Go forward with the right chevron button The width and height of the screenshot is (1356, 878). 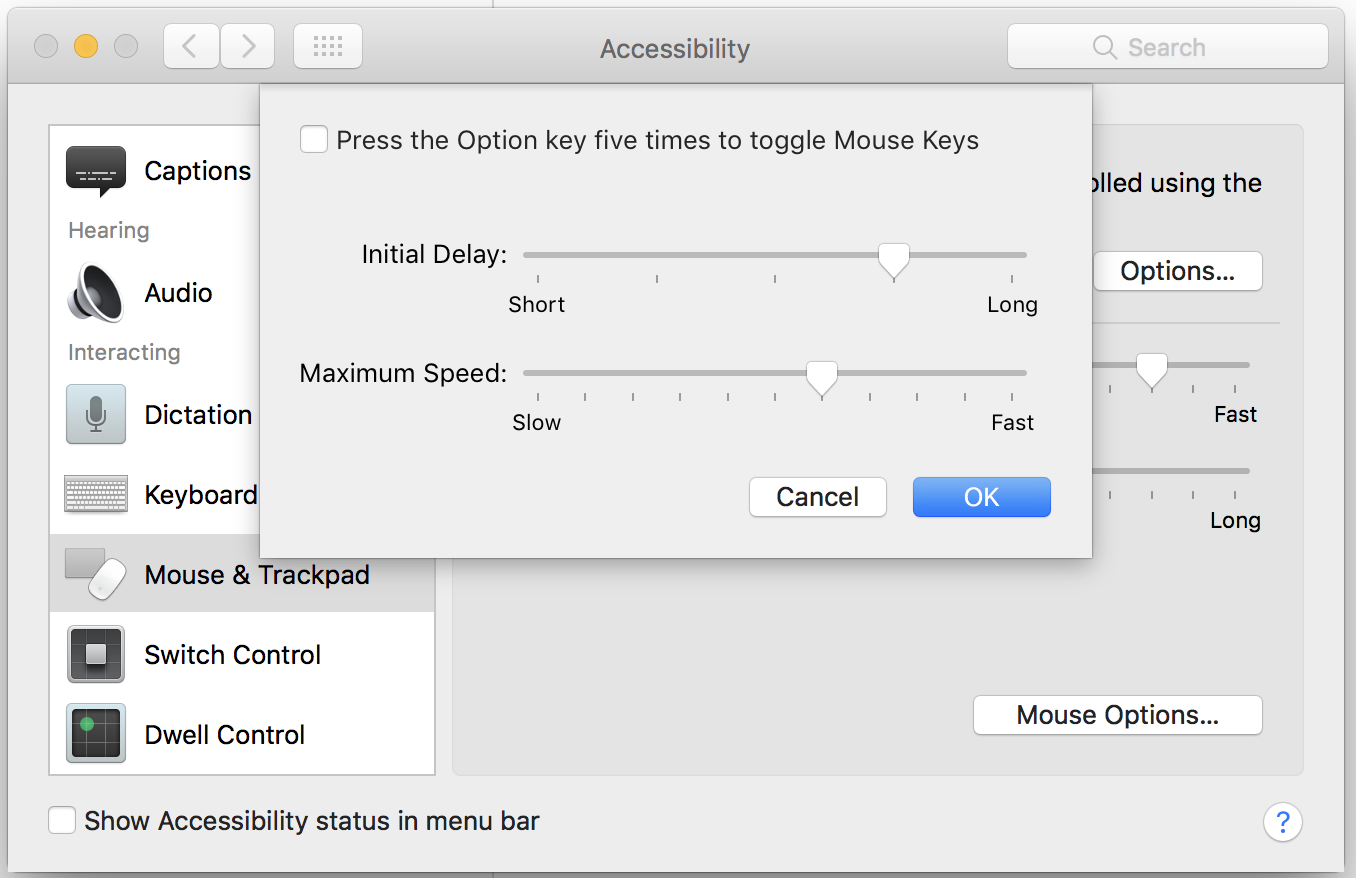click(x=248, y=47)
